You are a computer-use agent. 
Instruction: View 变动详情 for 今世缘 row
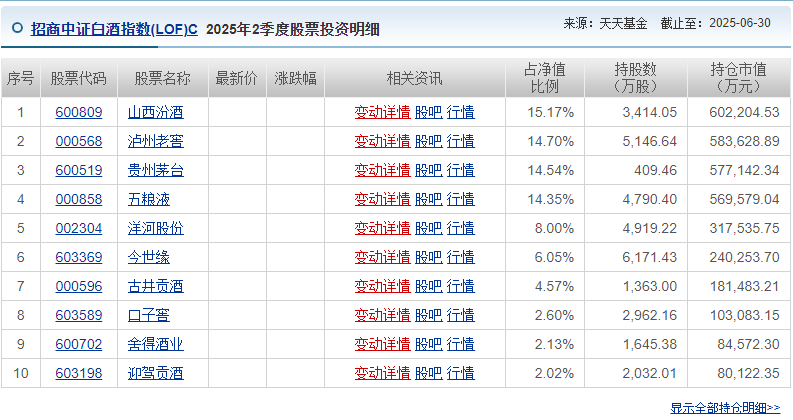click(382, 257)
